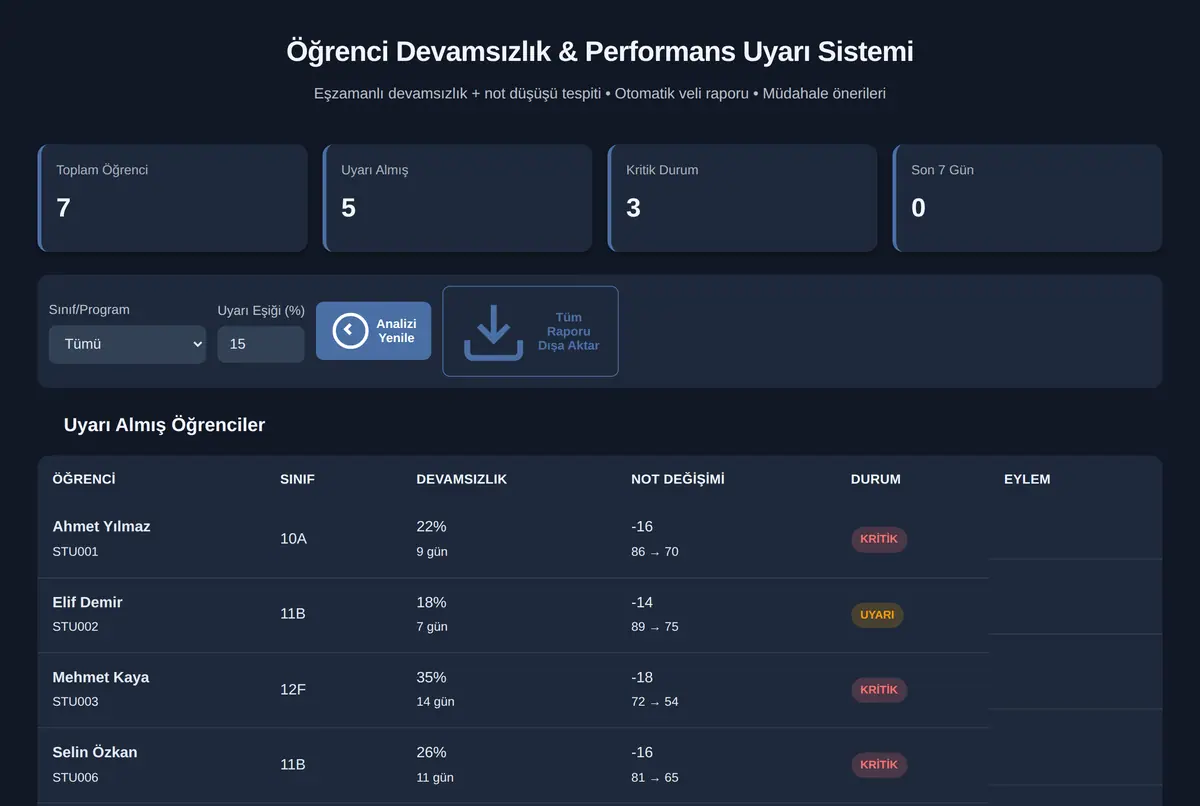The image size is (1200, 806).
Task: Click the KRİTİK badge for Mehmet Kaya
Action: click(x=879, y=690)
